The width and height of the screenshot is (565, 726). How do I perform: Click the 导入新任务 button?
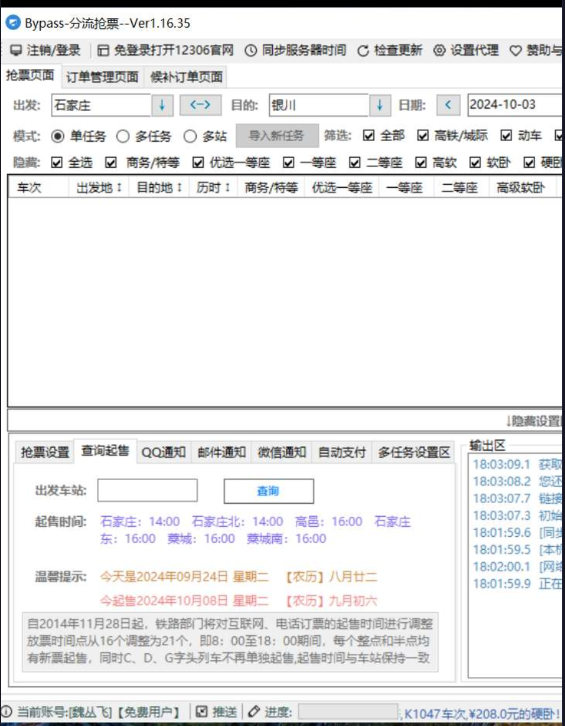click(x=277, y=136)
